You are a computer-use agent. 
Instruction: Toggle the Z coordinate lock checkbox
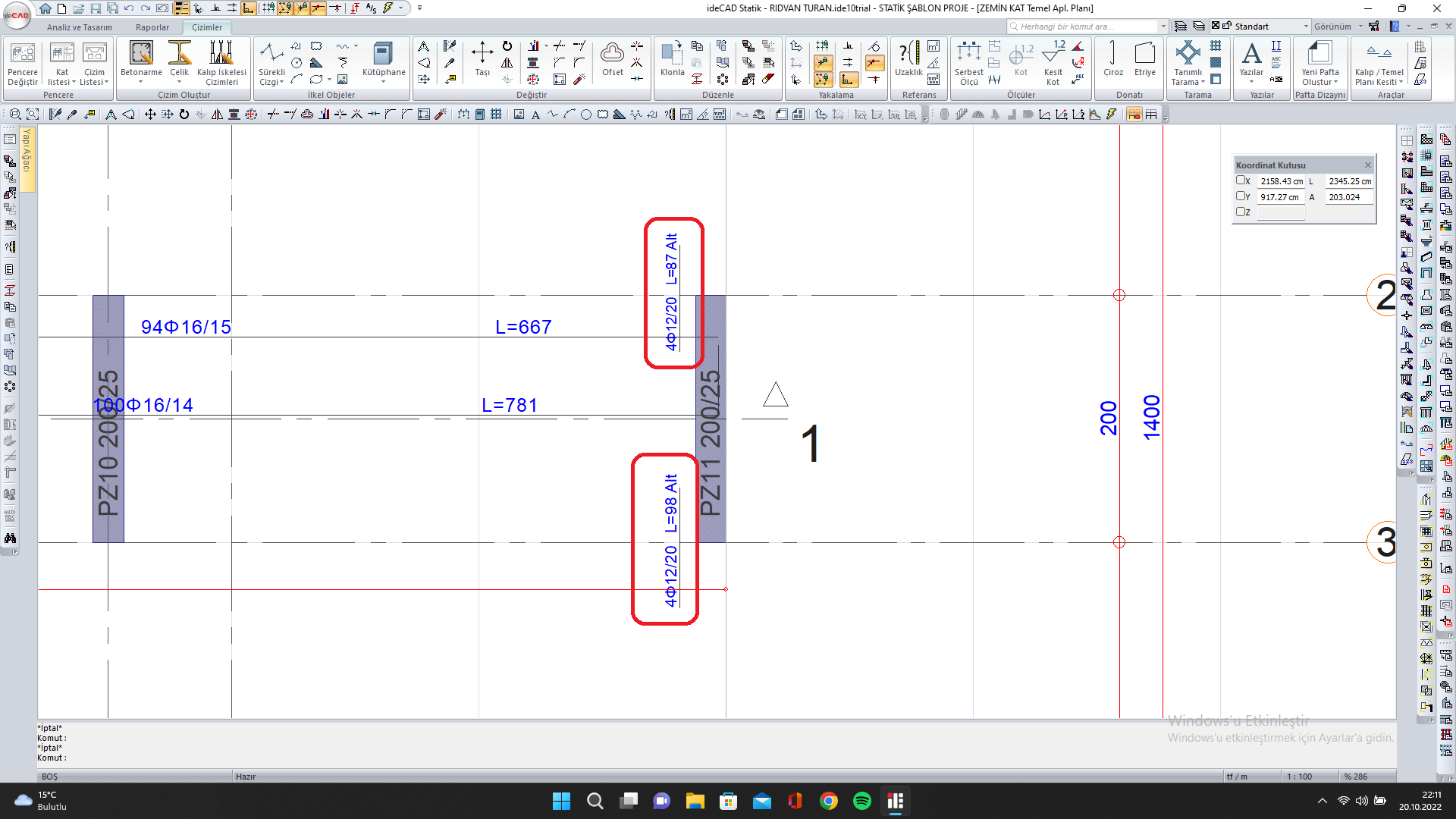[x=1241, y=212]
